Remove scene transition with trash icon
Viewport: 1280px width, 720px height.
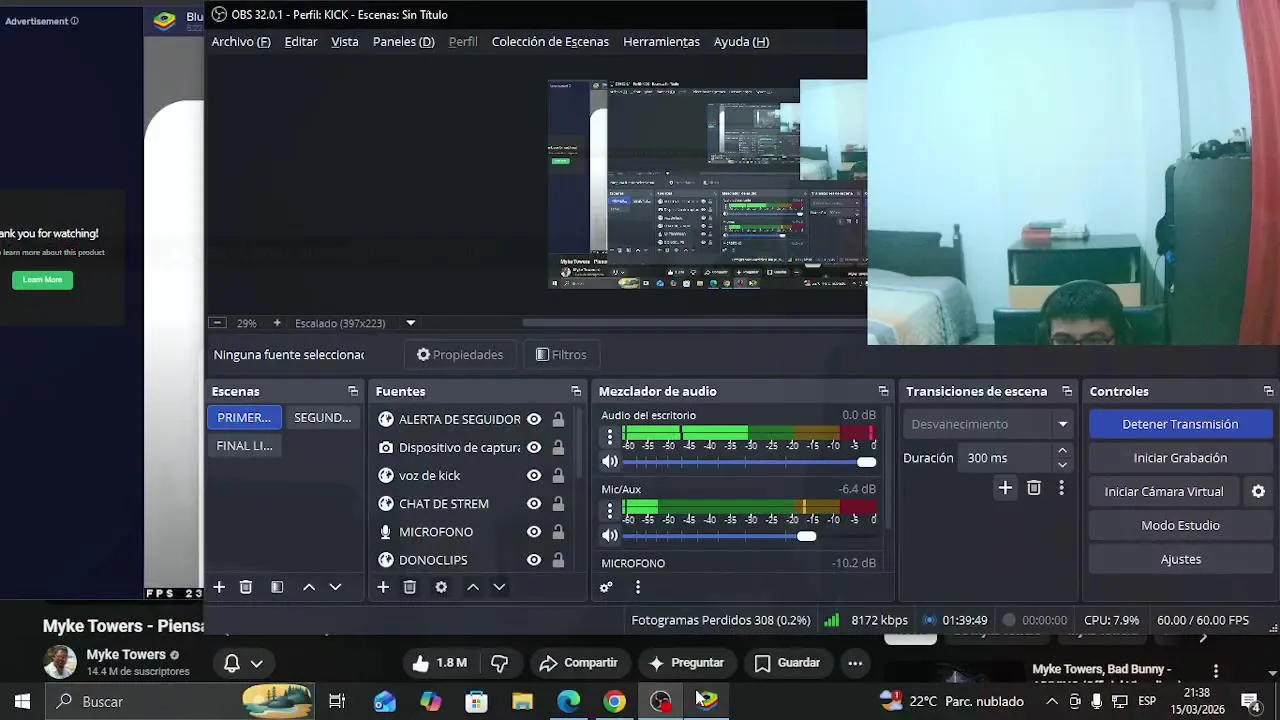tap(1034, 488)
